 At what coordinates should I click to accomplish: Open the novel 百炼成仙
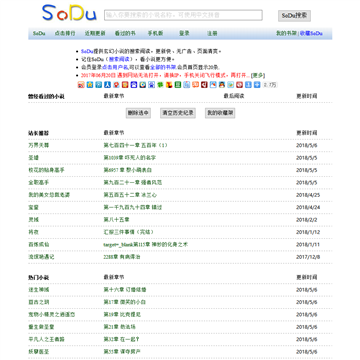[39, 244]
